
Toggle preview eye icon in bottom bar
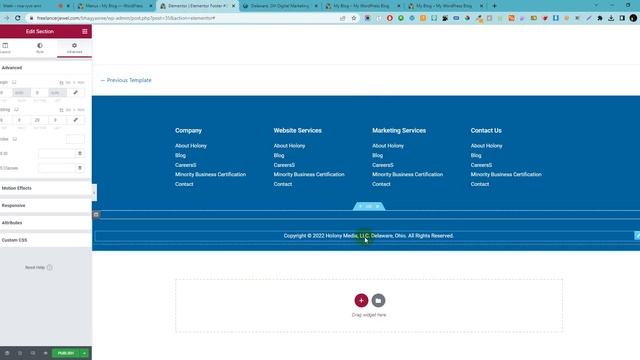46,353
